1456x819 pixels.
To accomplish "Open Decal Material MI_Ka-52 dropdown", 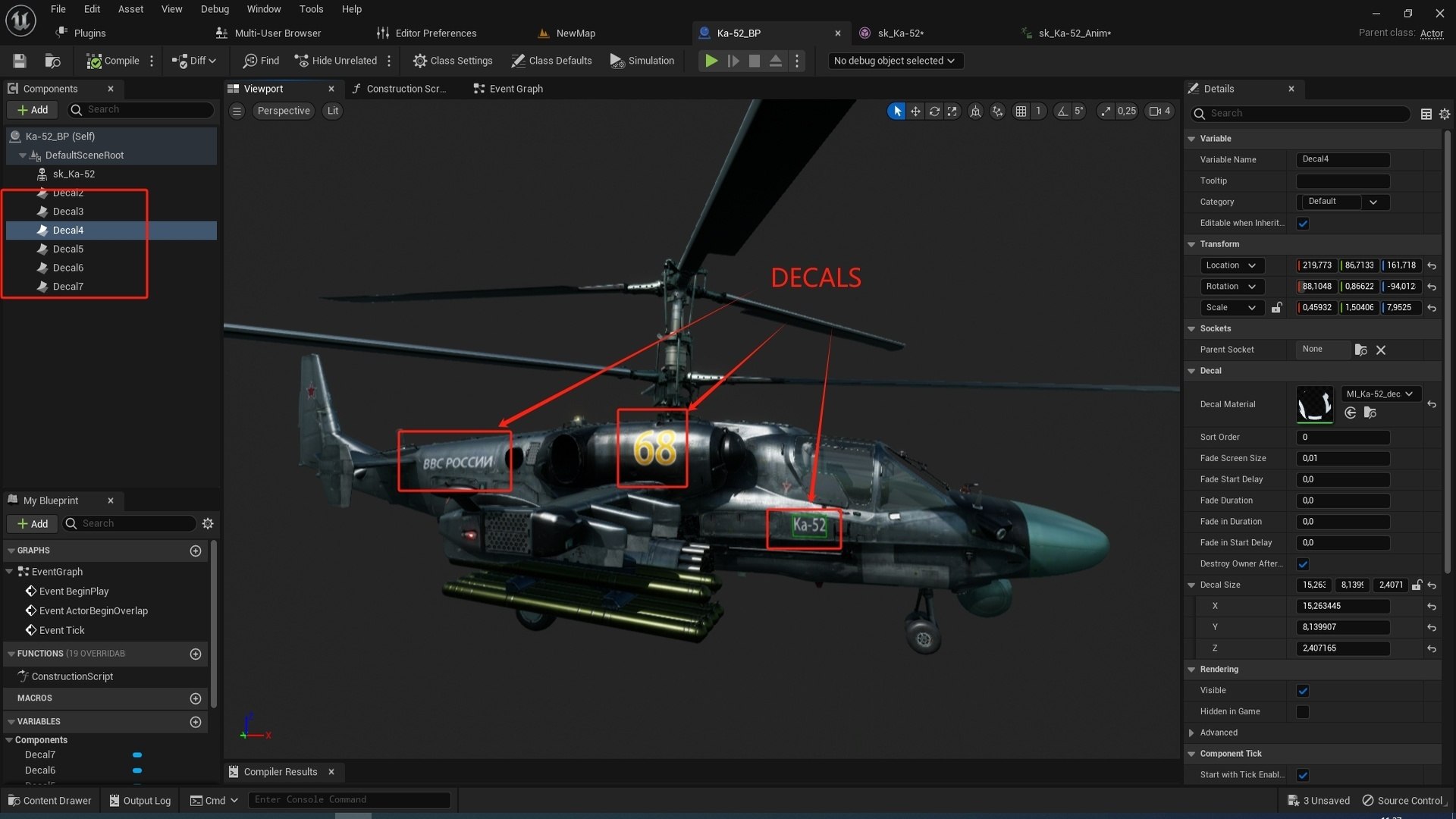I will coord(1380,394).
